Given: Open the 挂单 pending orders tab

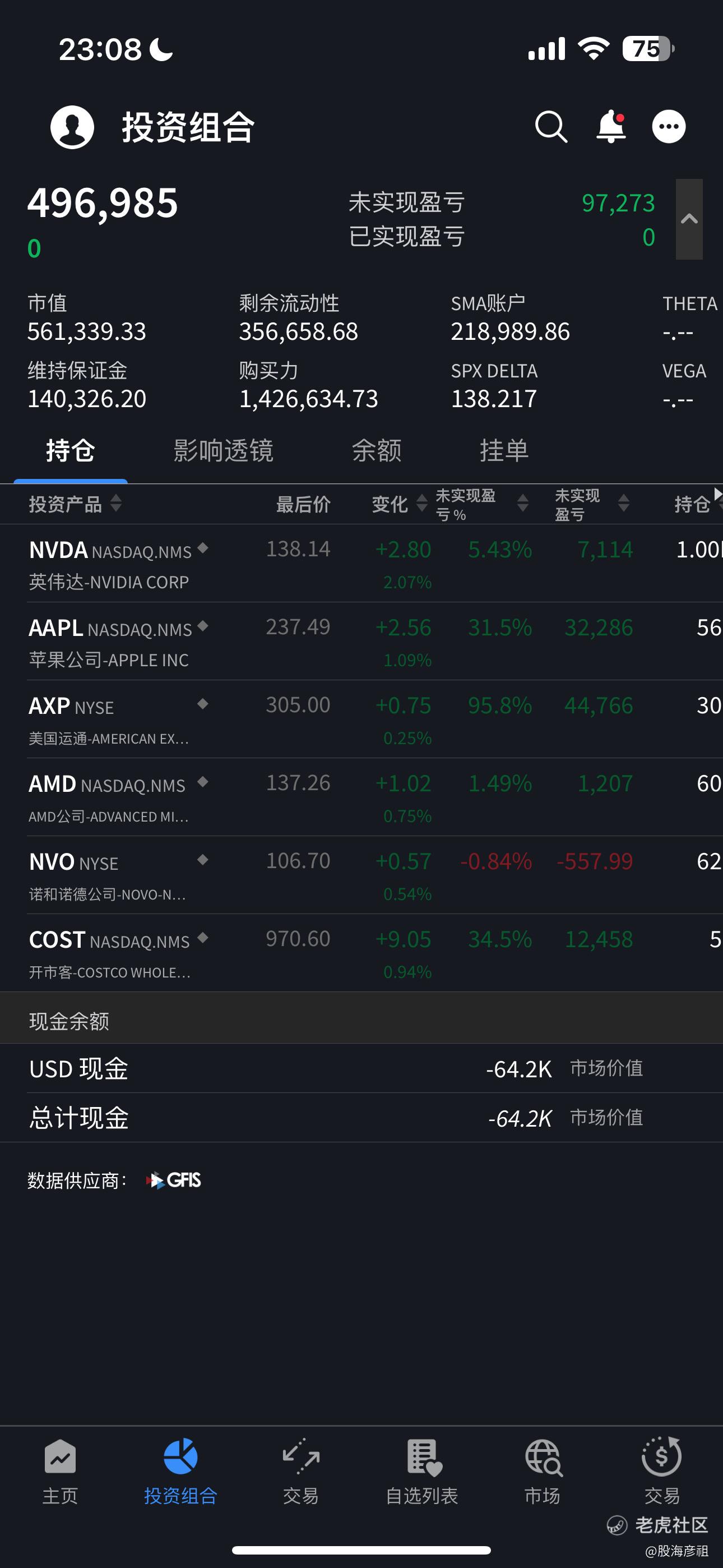Looking at the screenshot, I should pyautogui.click(x=504, y=451).
